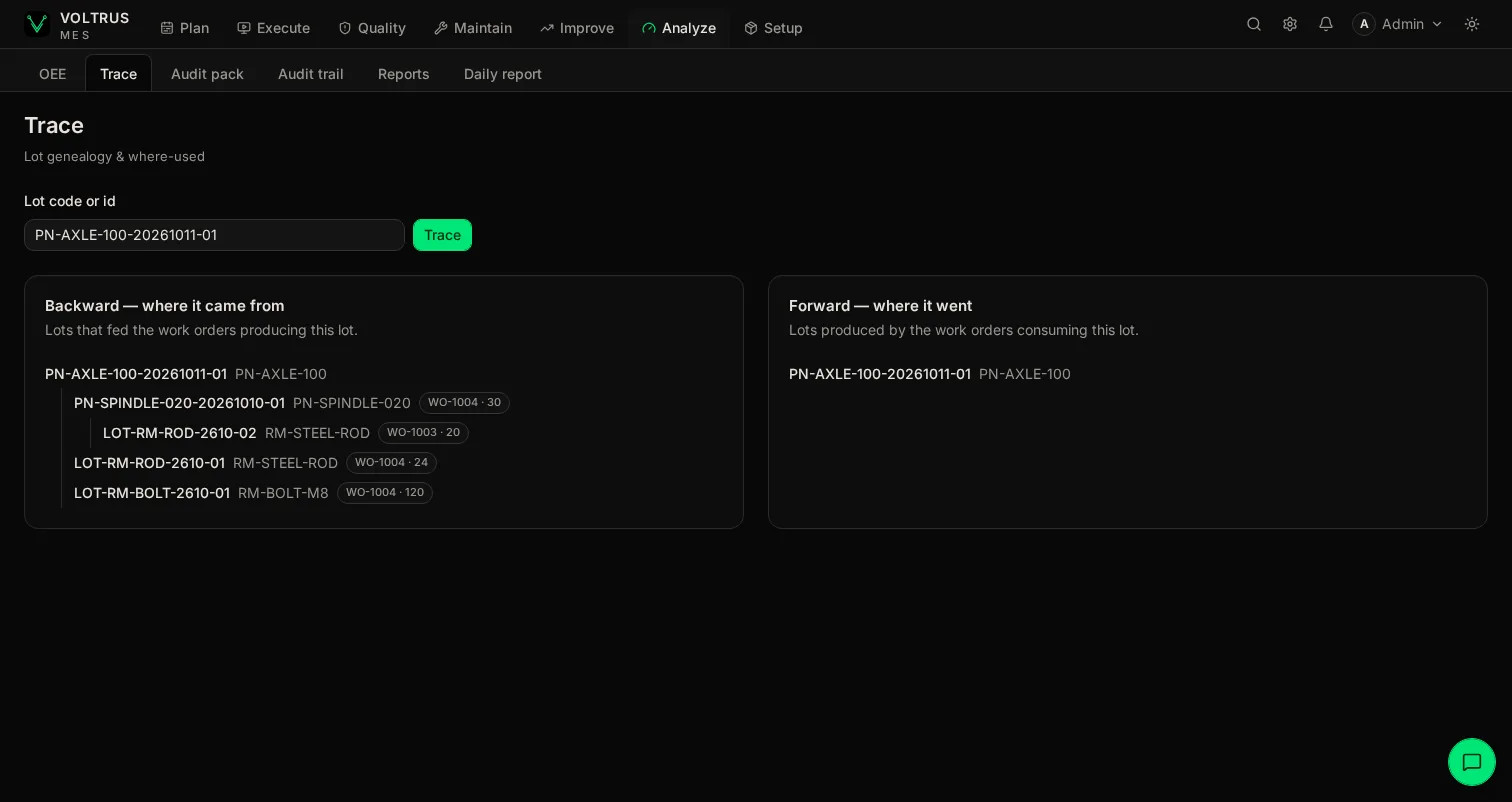
Task: Click the WO-1004 · 30 badge
Action: tap(464, 403)
